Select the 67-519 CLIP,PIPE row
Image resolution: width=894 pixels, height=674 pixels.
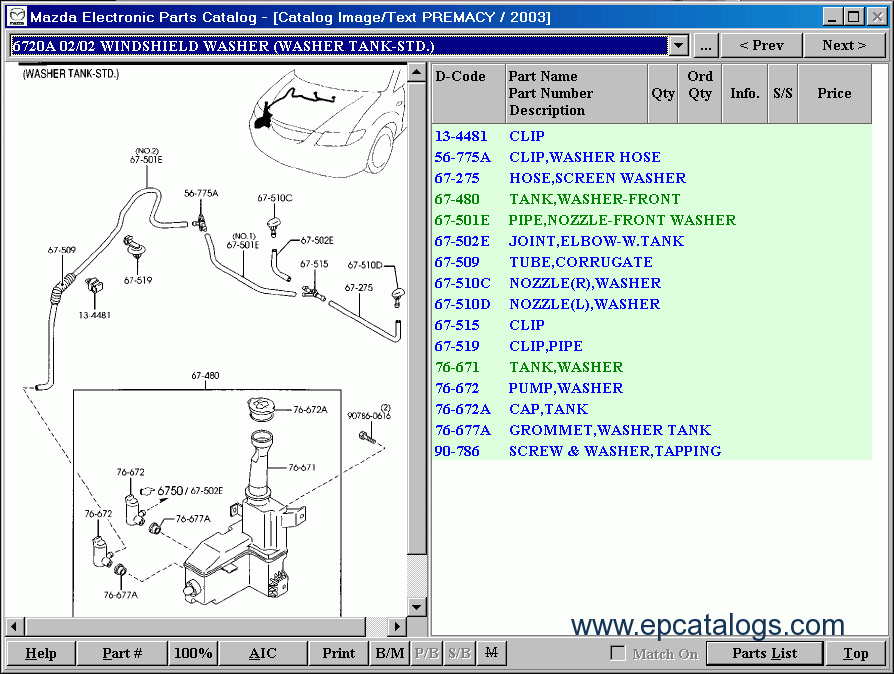(652, 346)
